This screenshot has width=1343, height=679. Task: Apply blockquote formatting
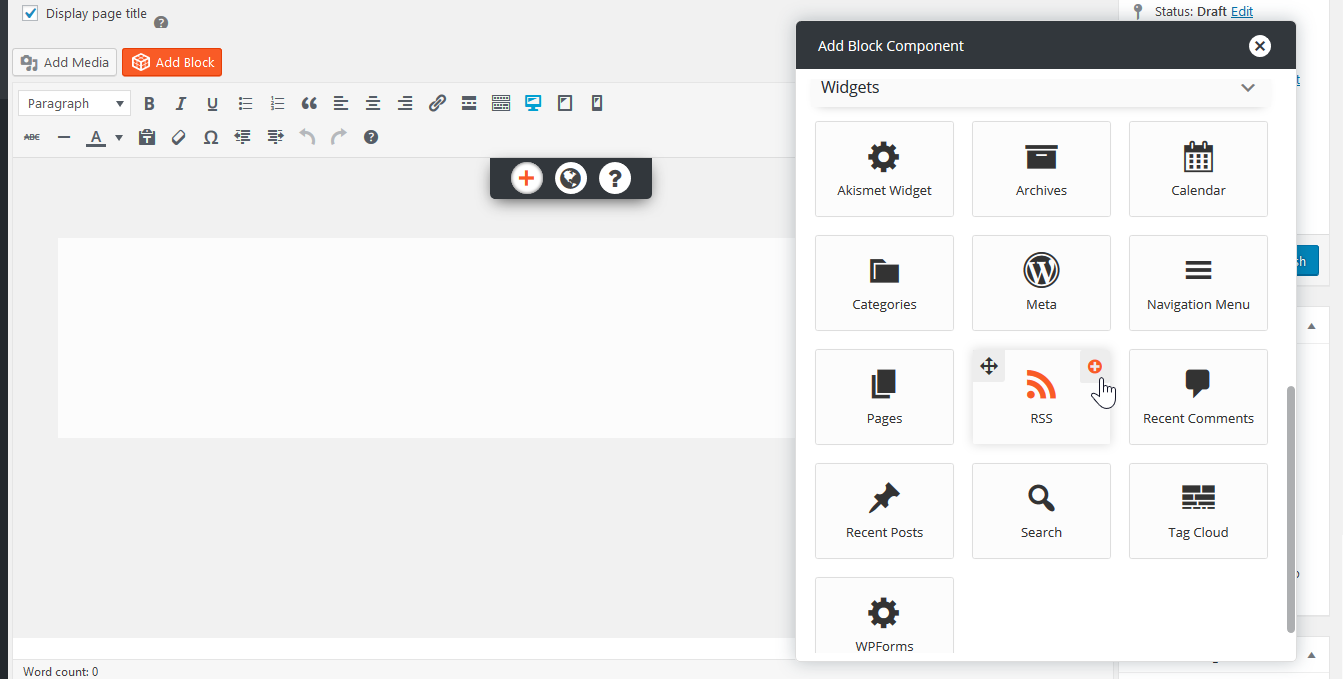pos(309,103)
